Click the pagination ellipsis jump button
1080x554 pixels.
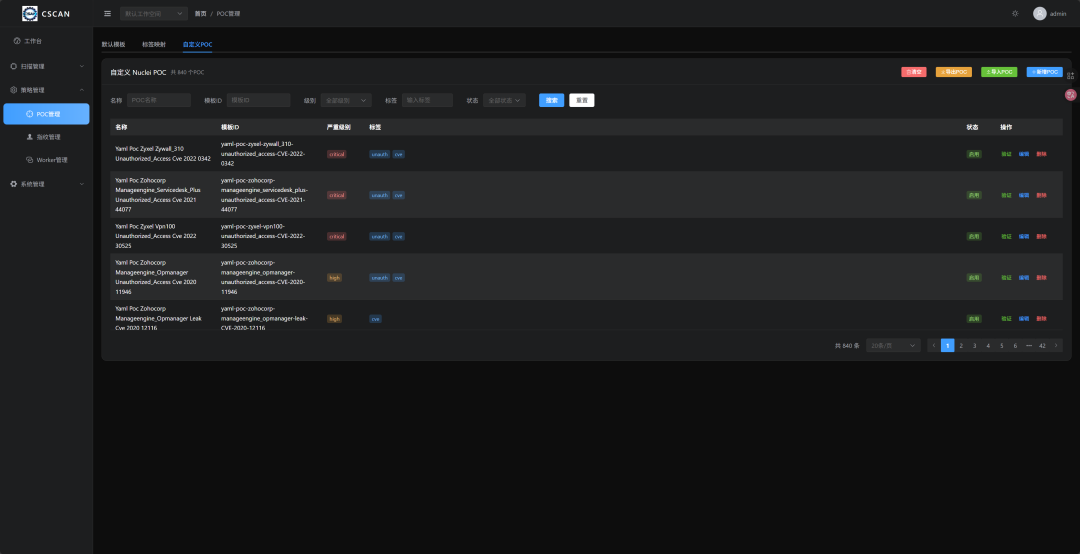tap(1029, 345)
